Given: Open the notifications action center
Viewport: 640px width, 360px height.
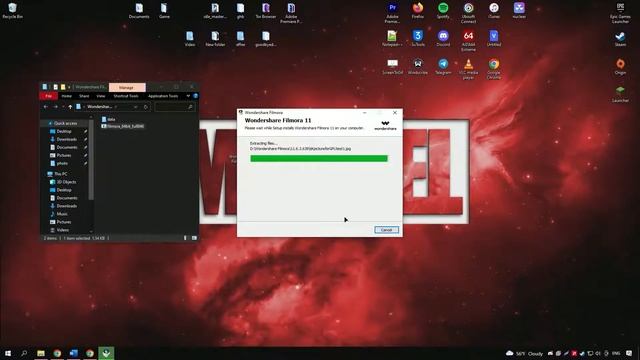Looking at the screenshot, I should click(x=629, y=353).
